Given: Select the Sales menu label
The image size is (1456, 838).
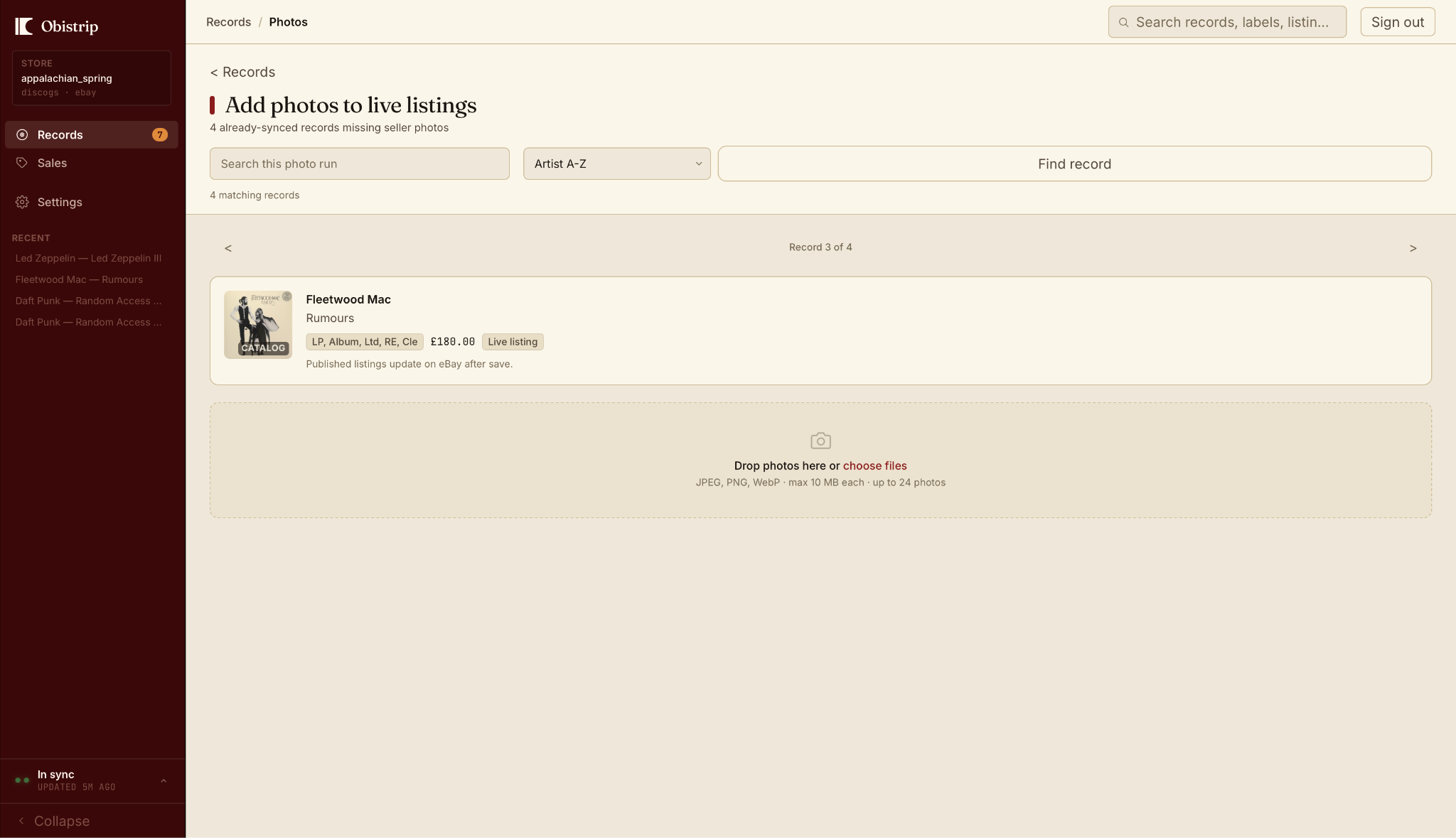Looking at the screenshot, I should click(52, 163).
